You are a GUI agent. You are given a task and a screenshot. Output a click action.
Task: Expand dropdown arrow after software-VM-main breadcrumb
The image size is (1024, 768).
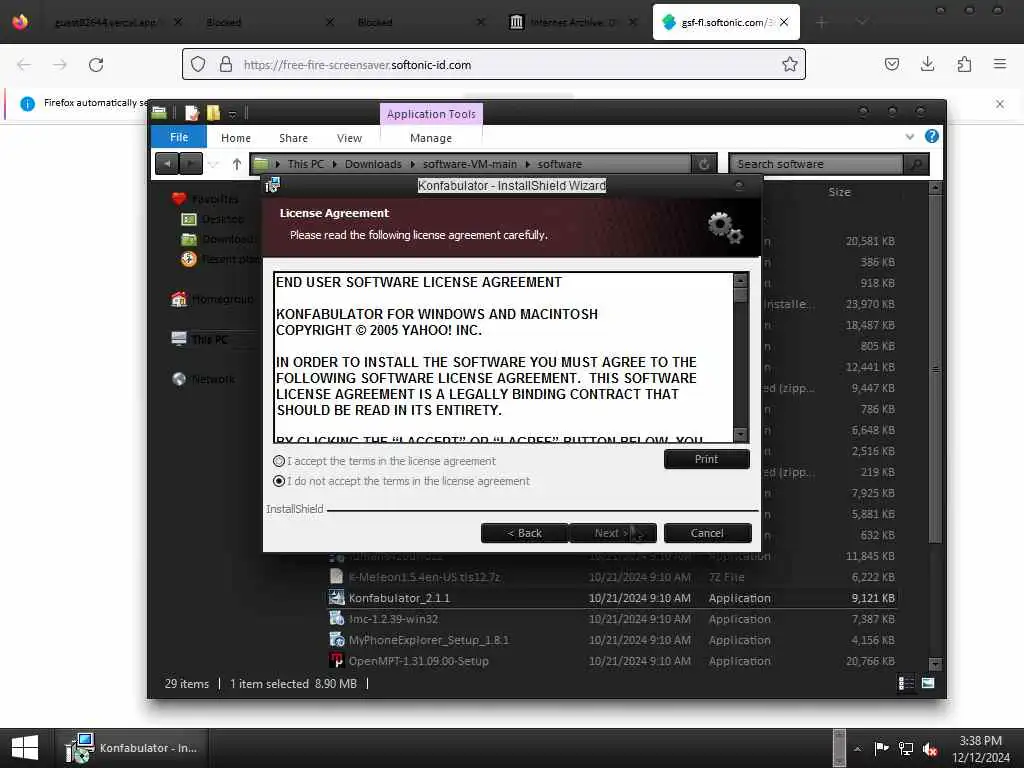tap(527, 164)
